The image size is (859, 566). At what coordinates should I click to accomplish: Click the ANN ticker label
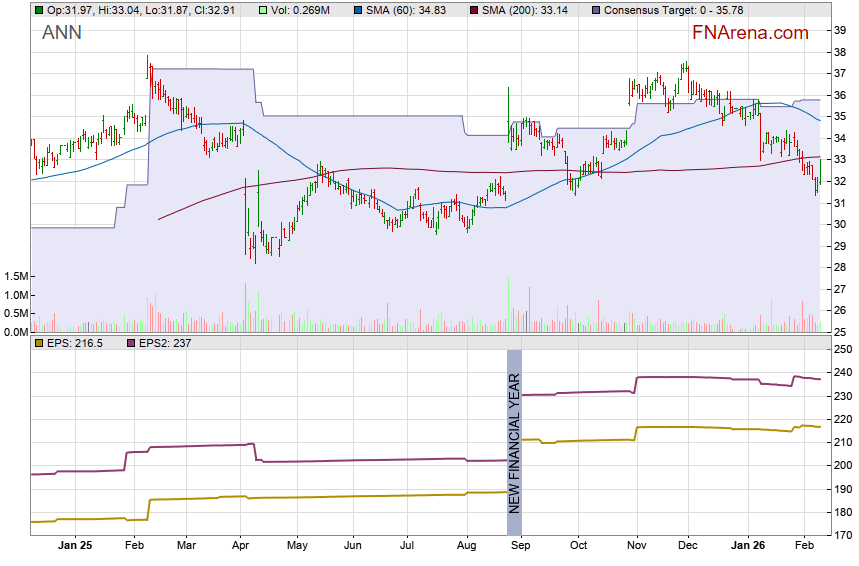pyautogui.click(x=62, y=33)
